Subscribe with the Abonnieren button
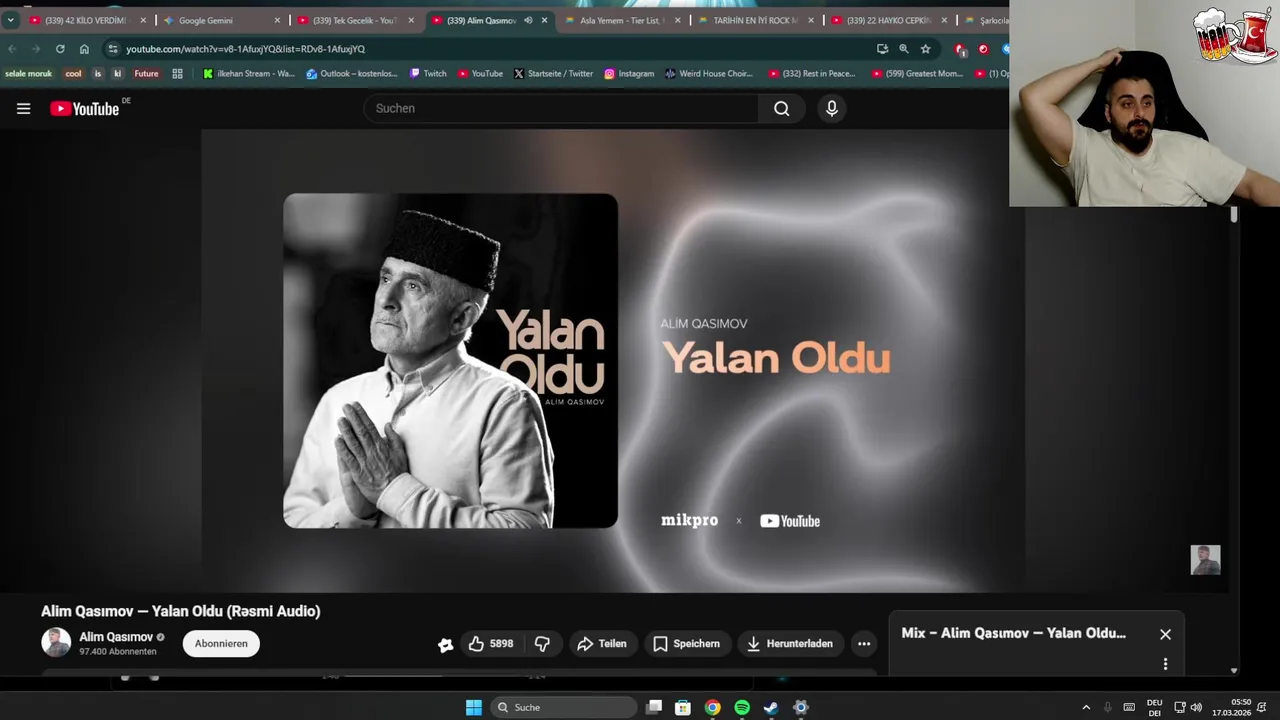Screen dimensions: 1280x720 (x=221, y=644)
